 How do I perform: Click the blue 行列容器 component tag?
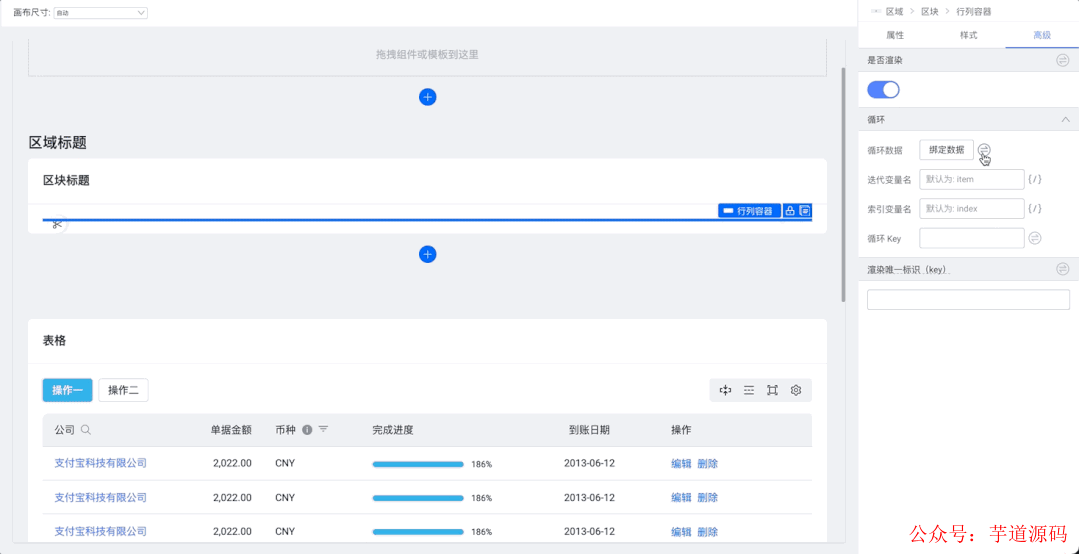749,211
